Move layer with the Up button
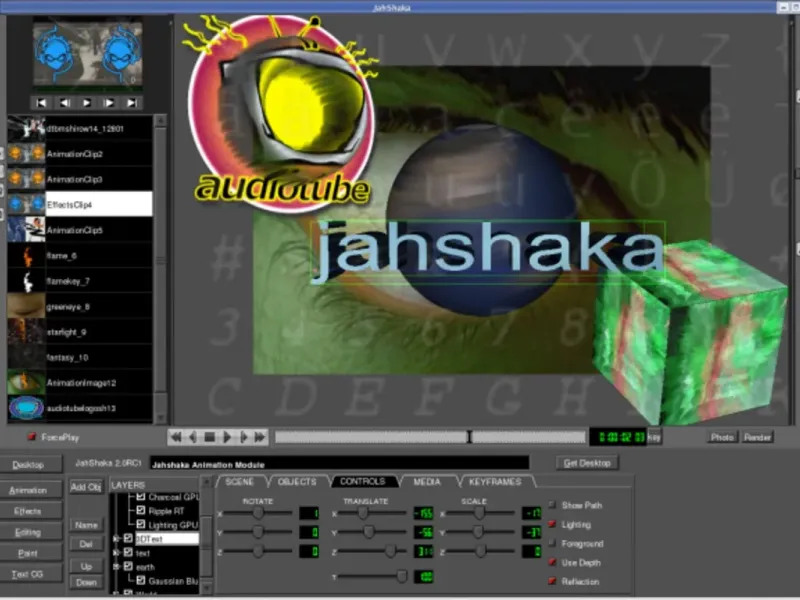This screenshot has height=600, width=800. tap(86, 566)
